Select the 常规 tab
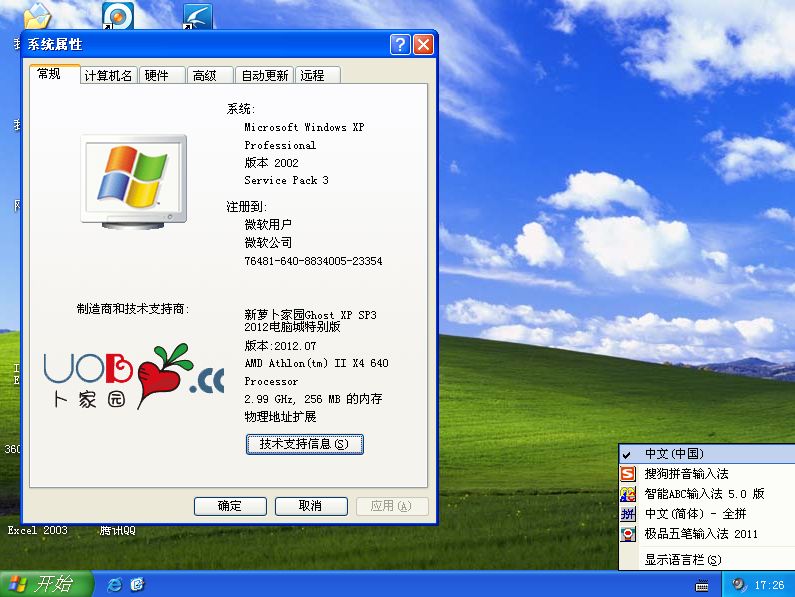Image resolution: width=795 pixels, height=597 pixels. coord(55,74)
